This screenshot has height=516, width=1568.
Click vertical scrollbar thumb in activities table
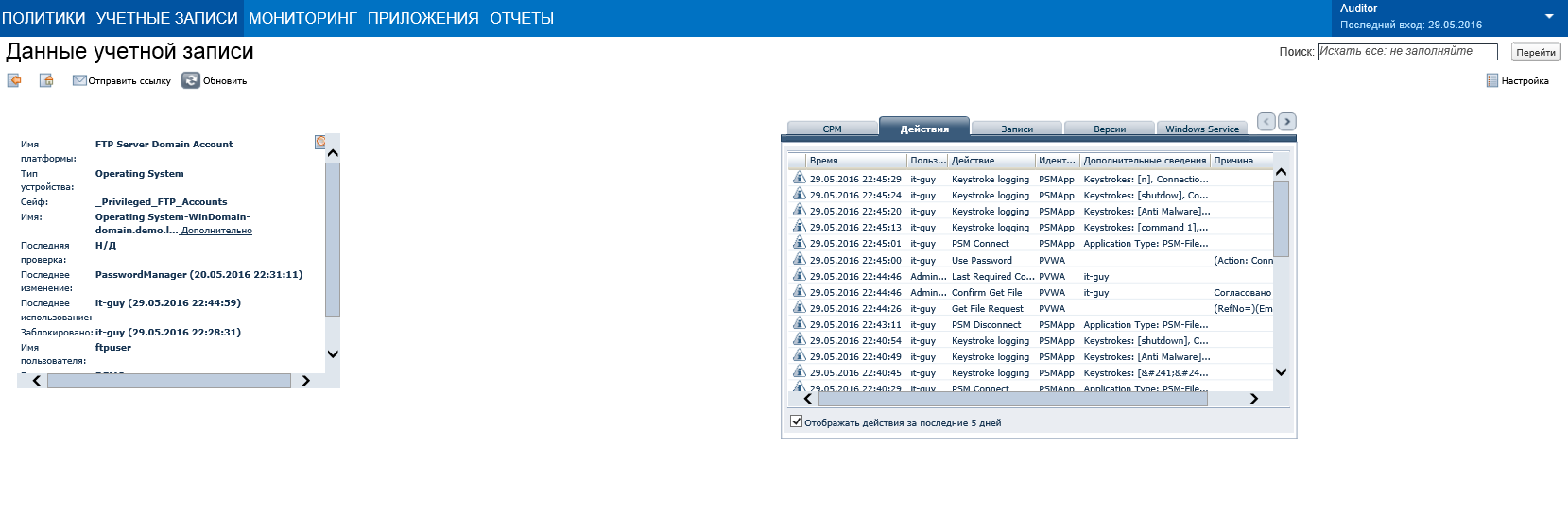(x=1281, y=219)
